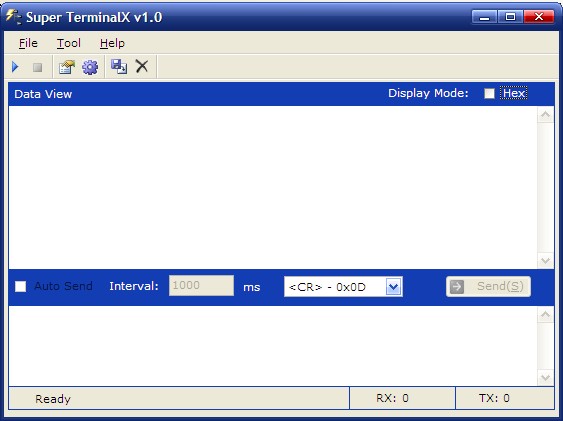Click inside the lower send text area

point(273,346)
